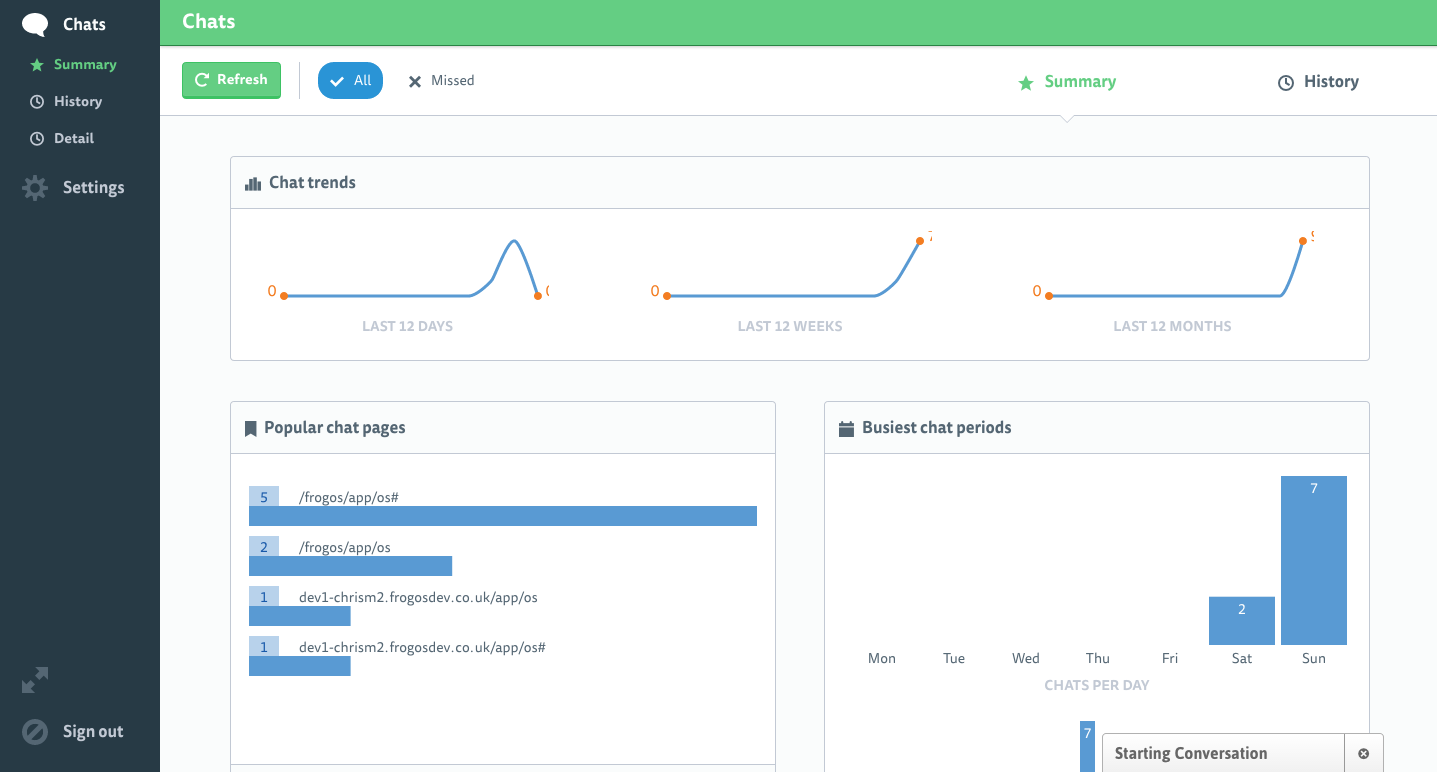The height and width of the screenshot is (772, 1437).
Task: Click the /frogos/app/os# page bar
Action: 503,516
